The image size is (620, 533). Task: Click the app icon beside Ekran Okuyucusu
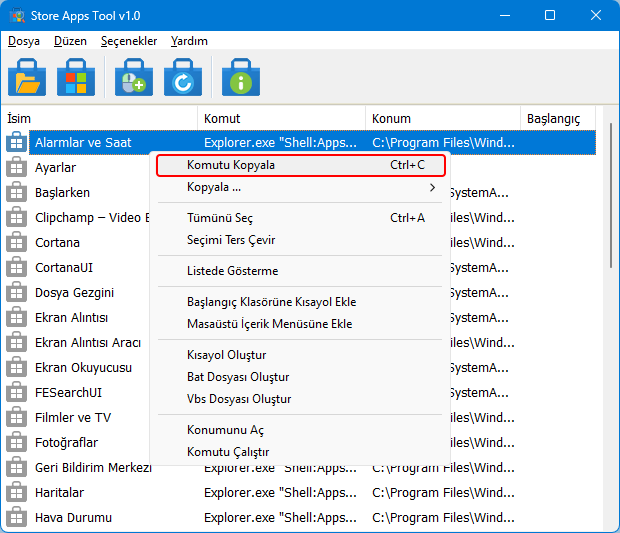coord(16,367)
